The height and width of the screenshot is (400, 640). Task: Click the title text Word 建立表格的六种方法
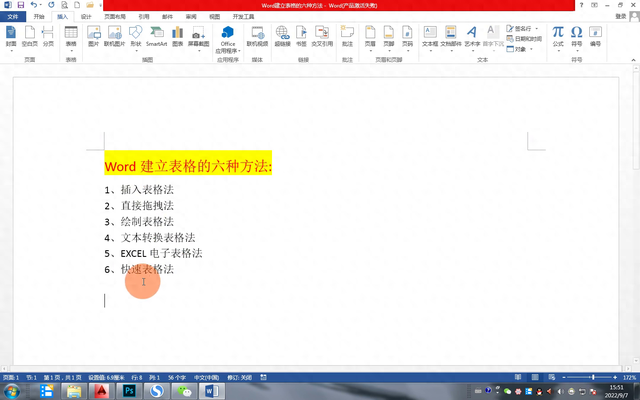(x=188, y=166)
